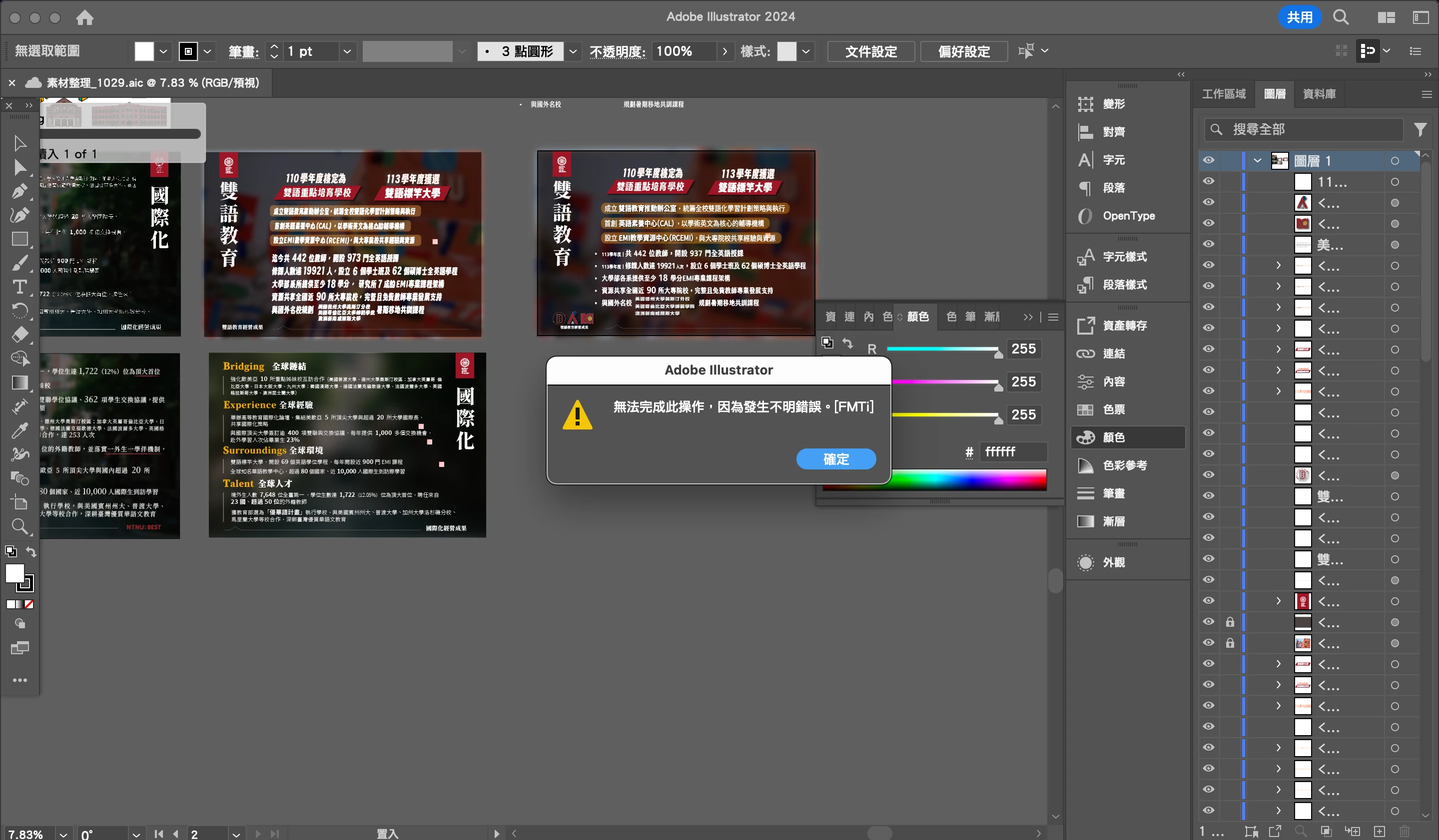Open the 資產轉存 (Asset Export) panel
The width and height of the screenshot is (1439, 840).
[x=1124, y=326]
